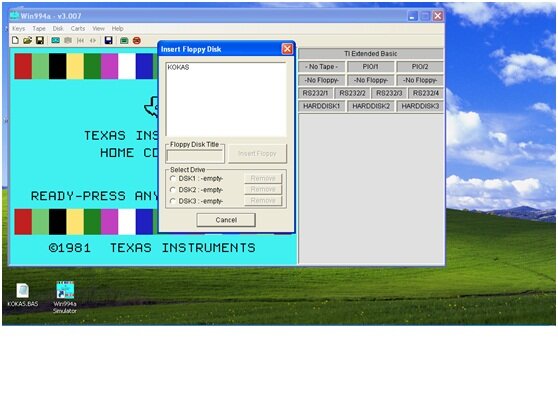The height and width of the screenshot is (403, 558).
Task: Cancel the Insert Floppy Disk dialog
Action: click(x=226, y=220)
